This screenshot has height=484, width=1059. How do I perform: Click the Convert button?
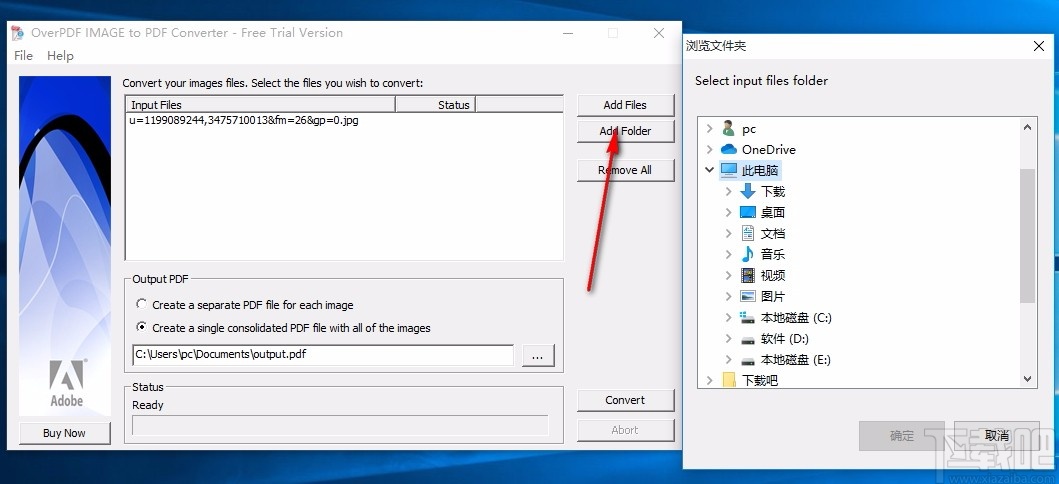(x=625, y=400)
